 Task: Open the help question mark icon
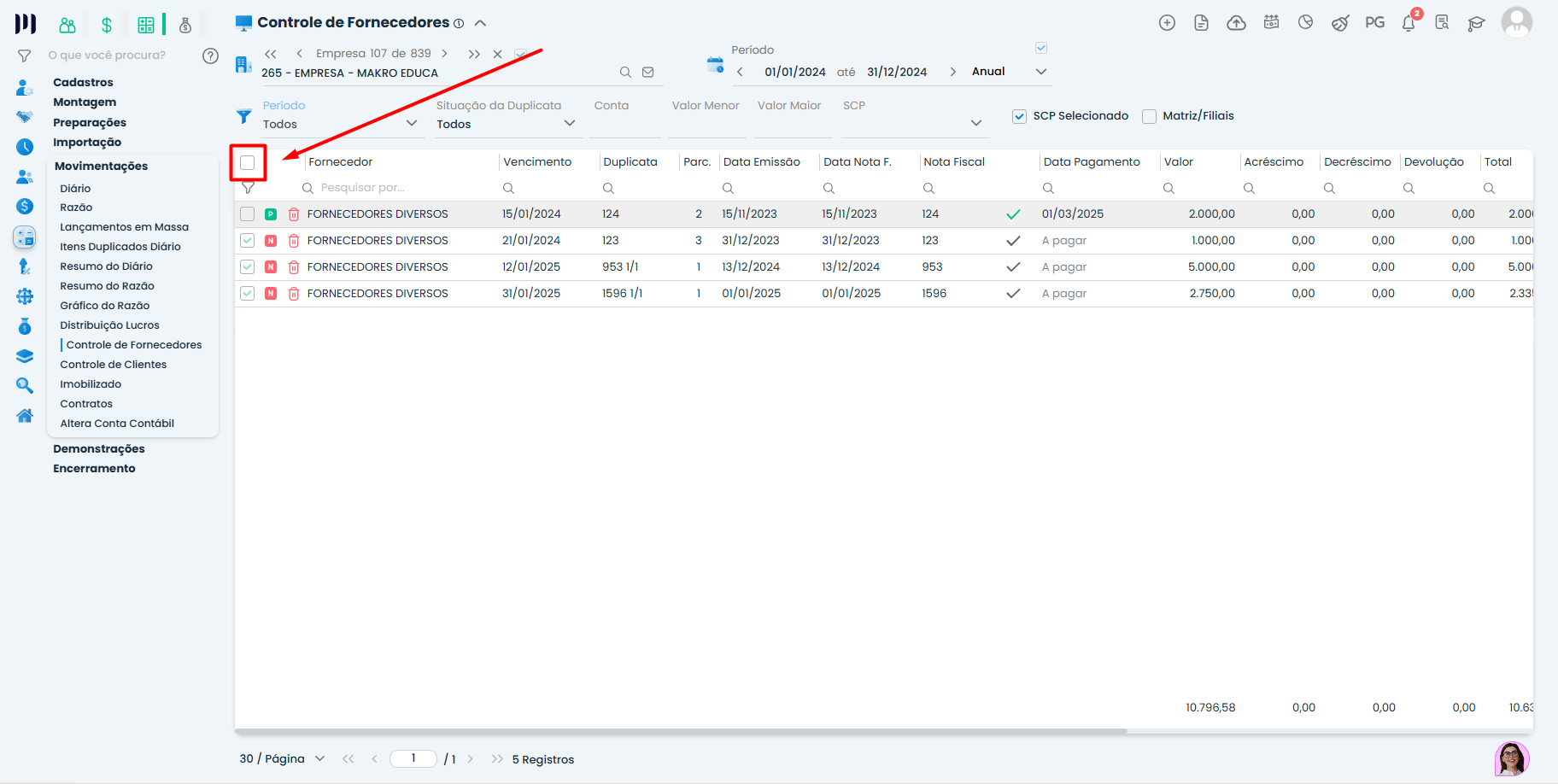210,56
